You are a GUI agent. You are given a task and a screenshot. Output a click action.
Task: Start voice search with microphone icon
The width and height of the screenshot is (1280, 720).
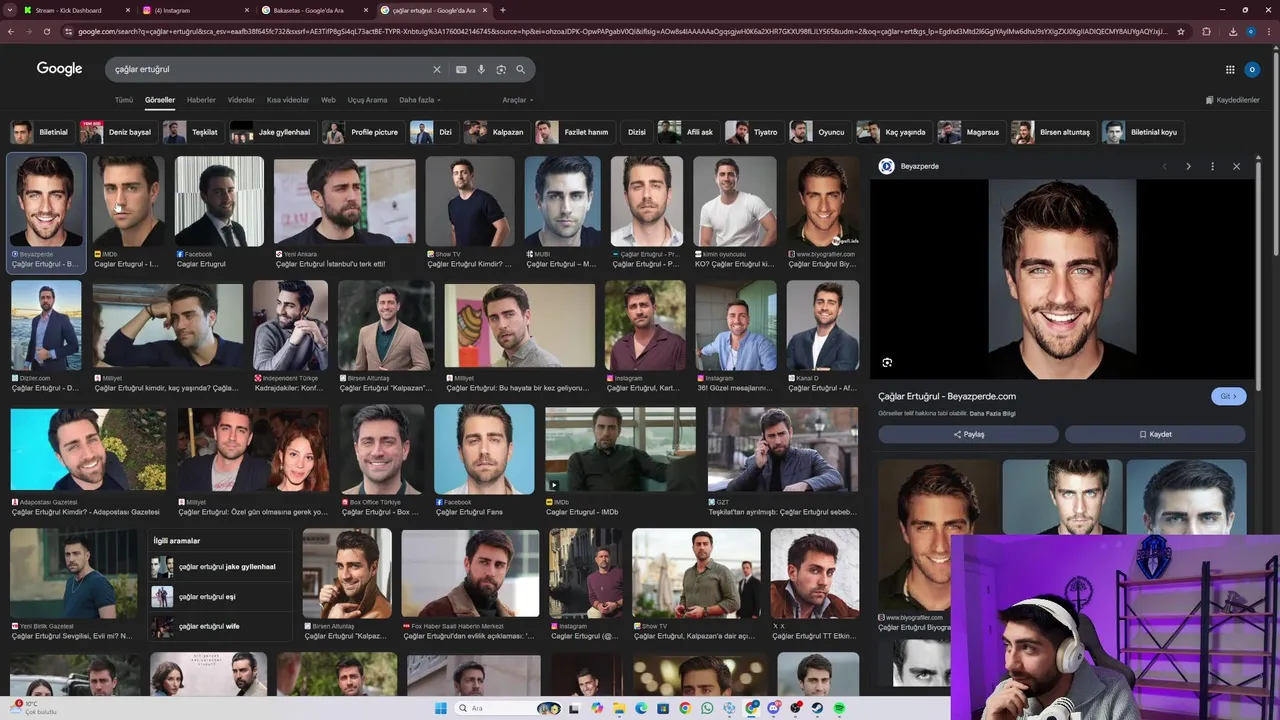coord(481,70)
